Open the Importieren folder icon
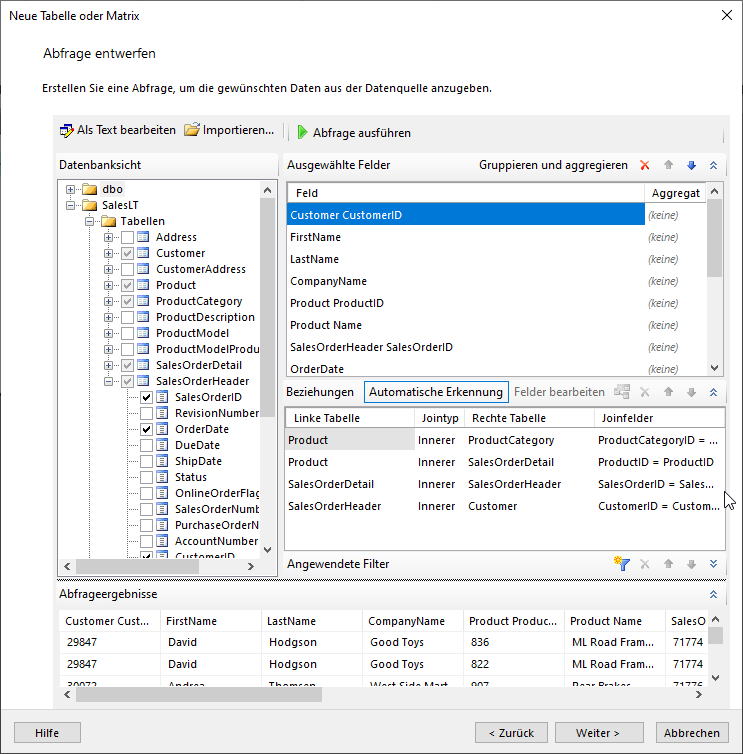 click(x=191, y=131)
